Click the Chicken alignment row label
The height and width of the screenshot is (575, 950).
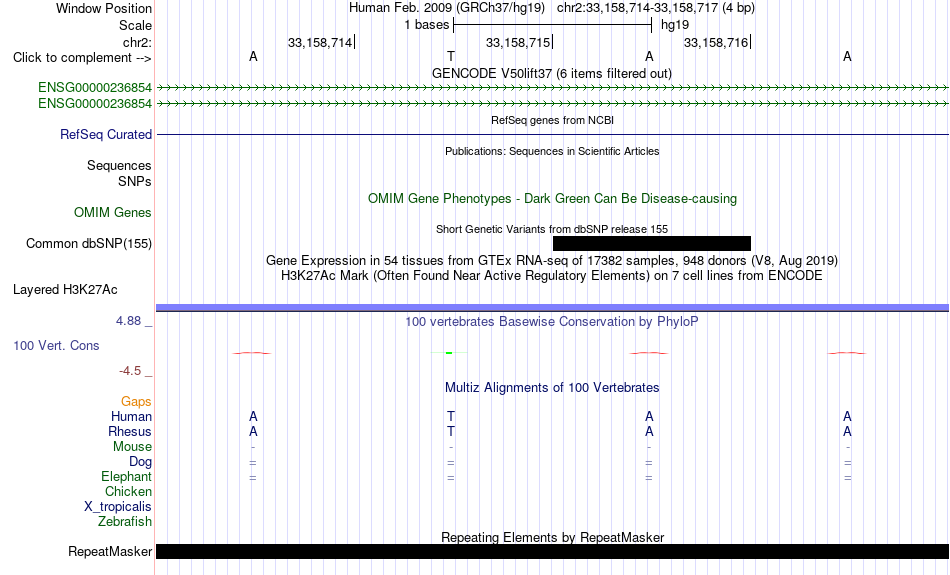coord(128,491)
